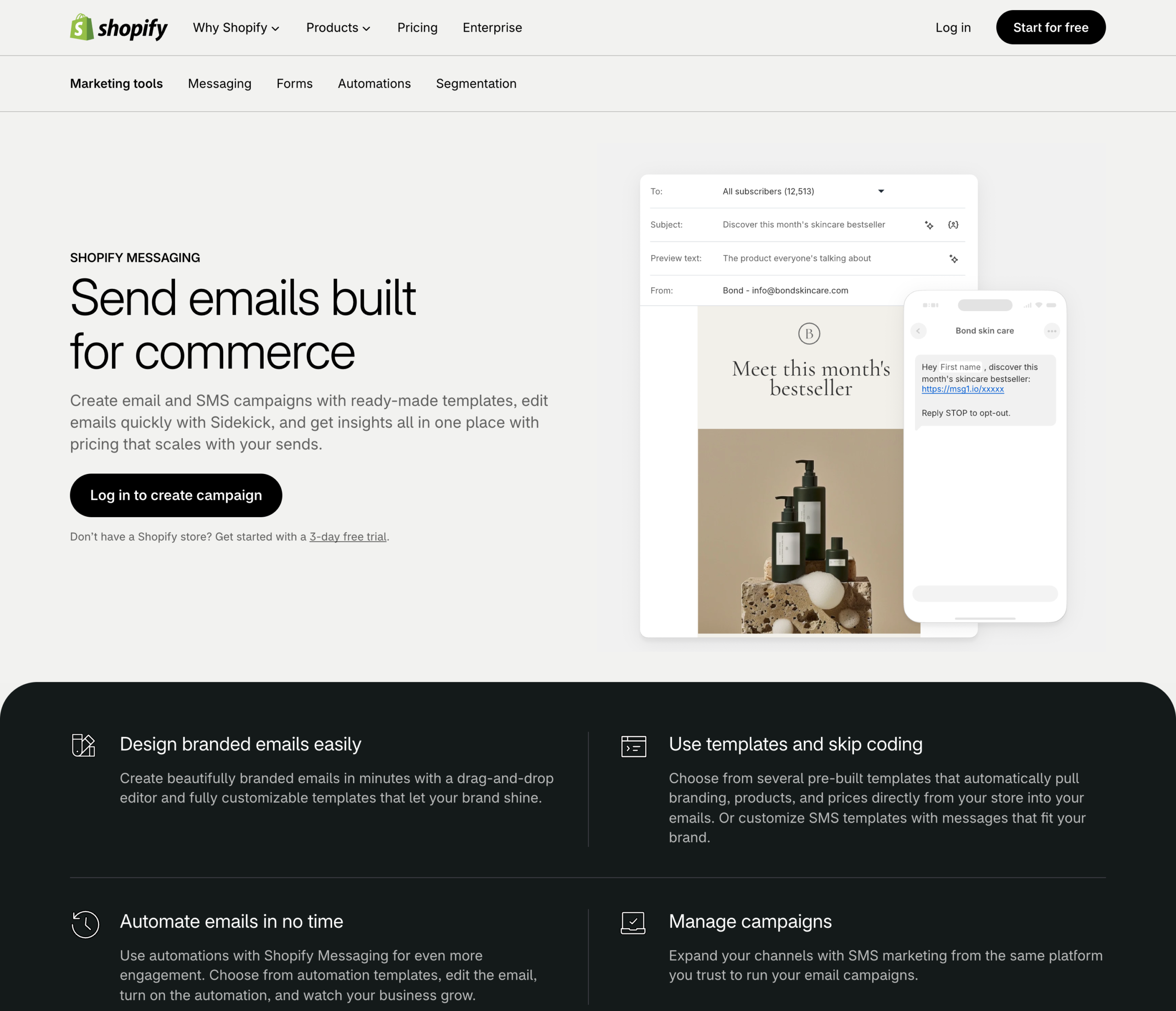Switch to the Forms subnav tab
This screenshot has width=1176, height=1011.
click(294, 84)
